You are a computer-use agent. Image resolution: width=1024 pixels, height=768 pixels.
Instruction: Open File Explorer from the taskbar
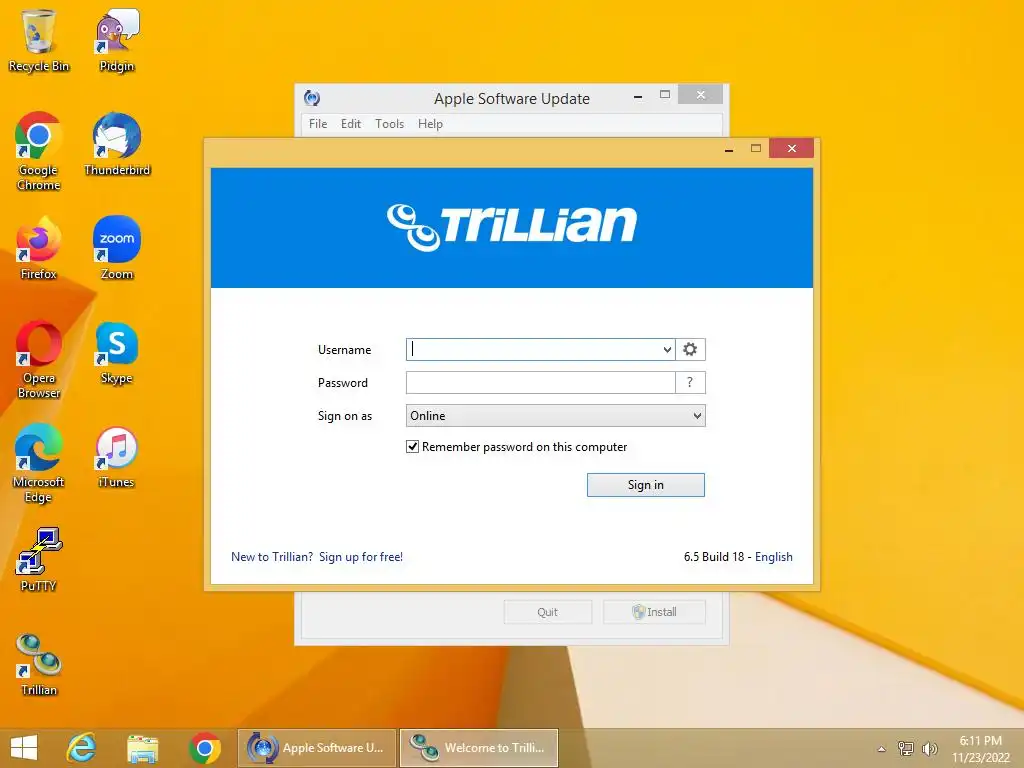click(x=142, y=748)
